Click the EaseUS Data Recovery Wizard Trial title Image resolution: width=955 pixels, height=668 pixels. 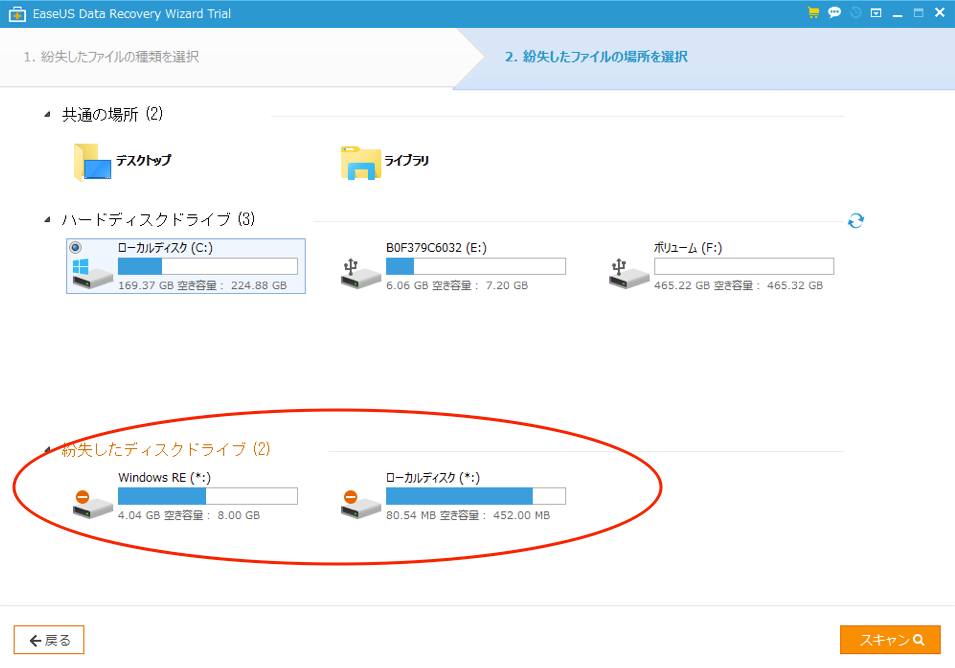pyautogui.click(x=132, y=13)
